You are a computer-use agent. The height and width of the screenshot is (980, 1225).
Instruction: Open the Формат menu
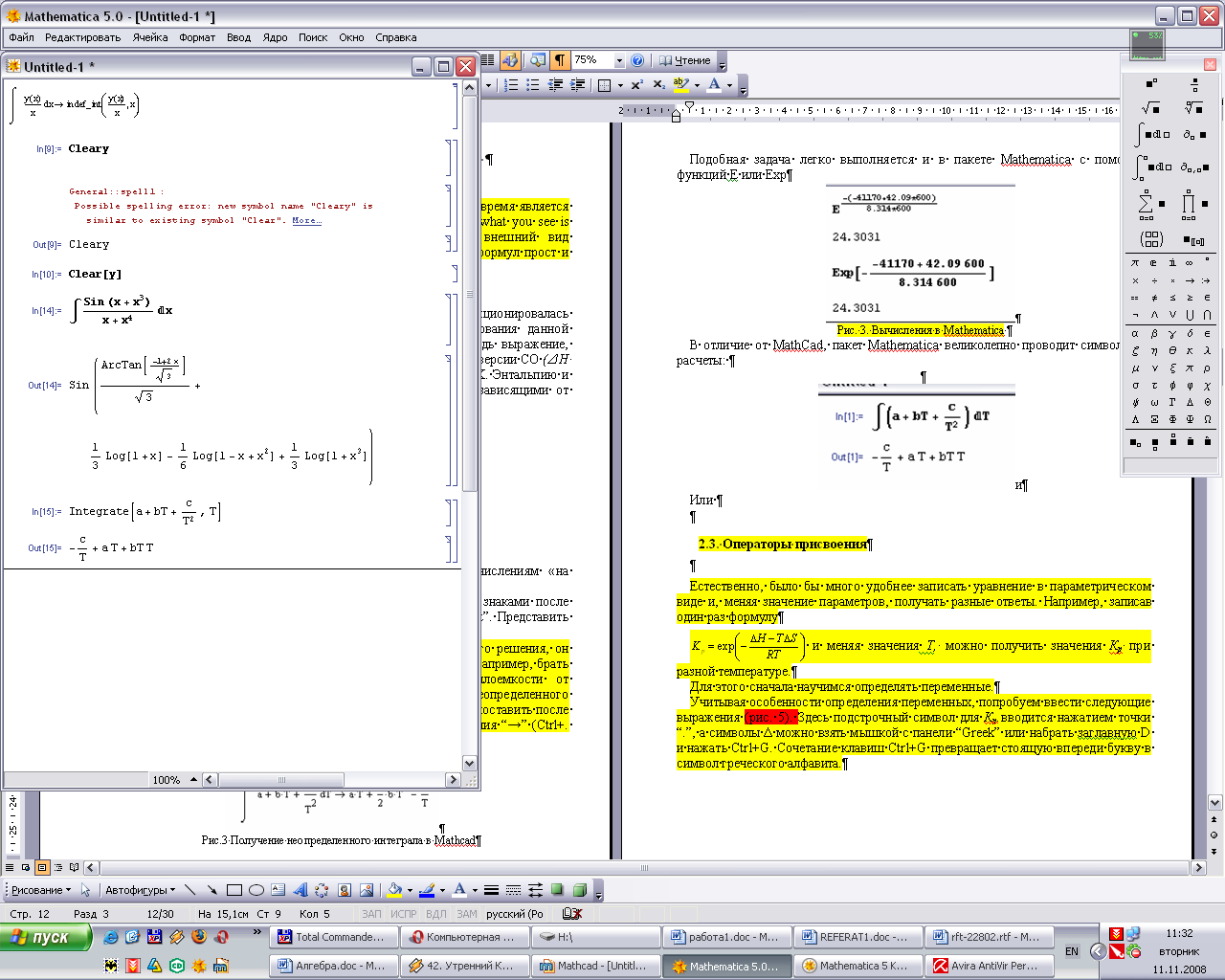[197, 37]
